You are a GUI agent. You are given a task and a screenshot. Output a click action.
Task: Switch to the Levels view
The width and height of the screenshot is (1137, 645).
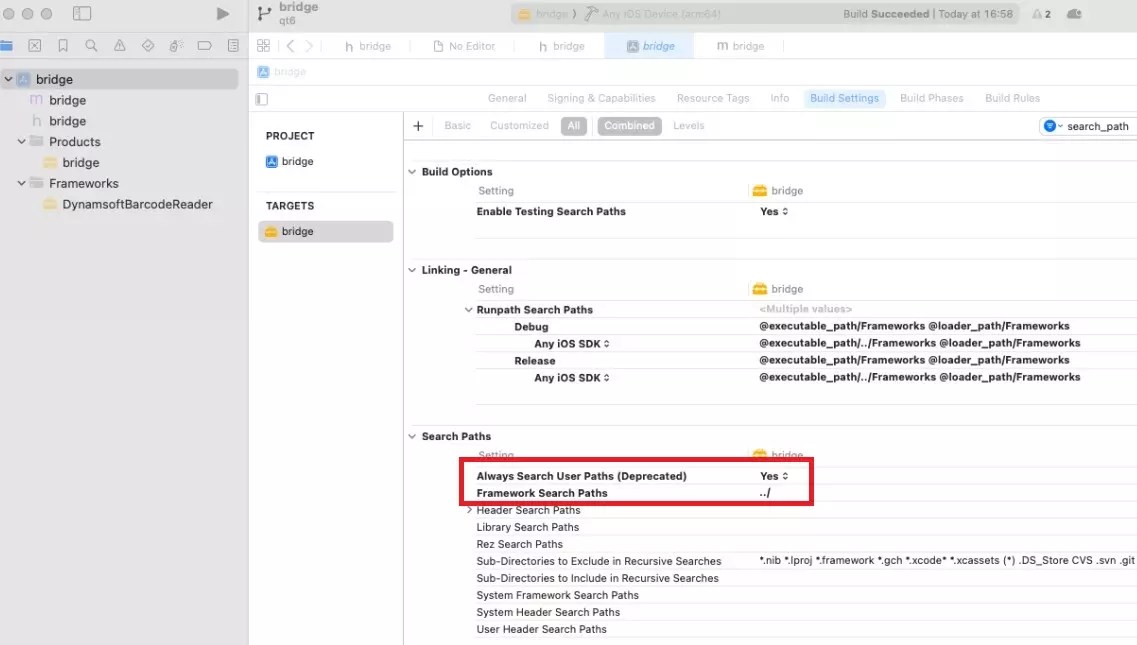click(x=691, y=125)
